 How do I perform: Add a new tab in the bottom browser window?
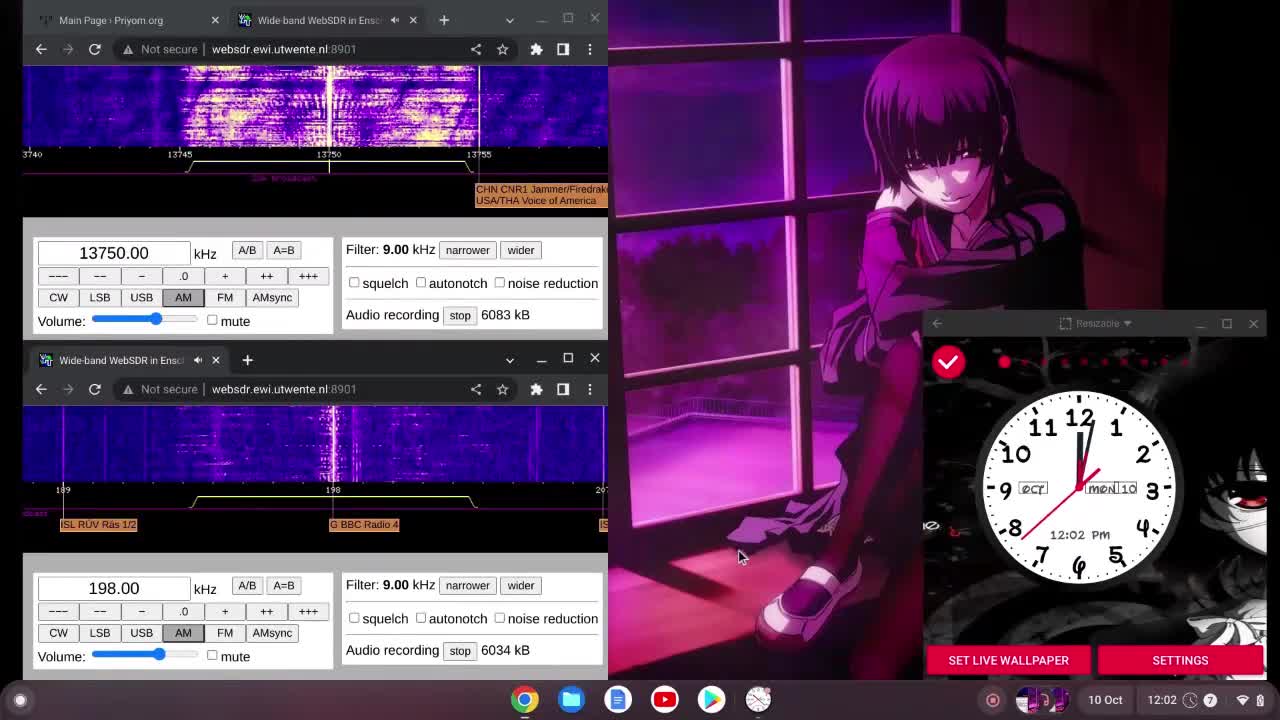click(247, 360)
